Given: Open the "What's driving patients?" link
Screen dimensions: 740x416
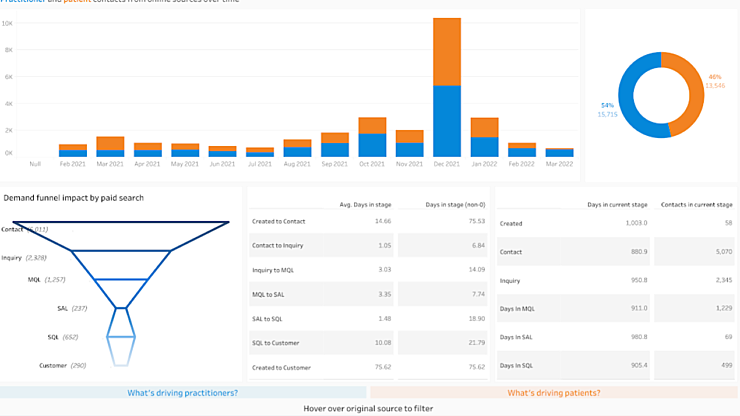Looking at the screenshot, I should [553, 393].
